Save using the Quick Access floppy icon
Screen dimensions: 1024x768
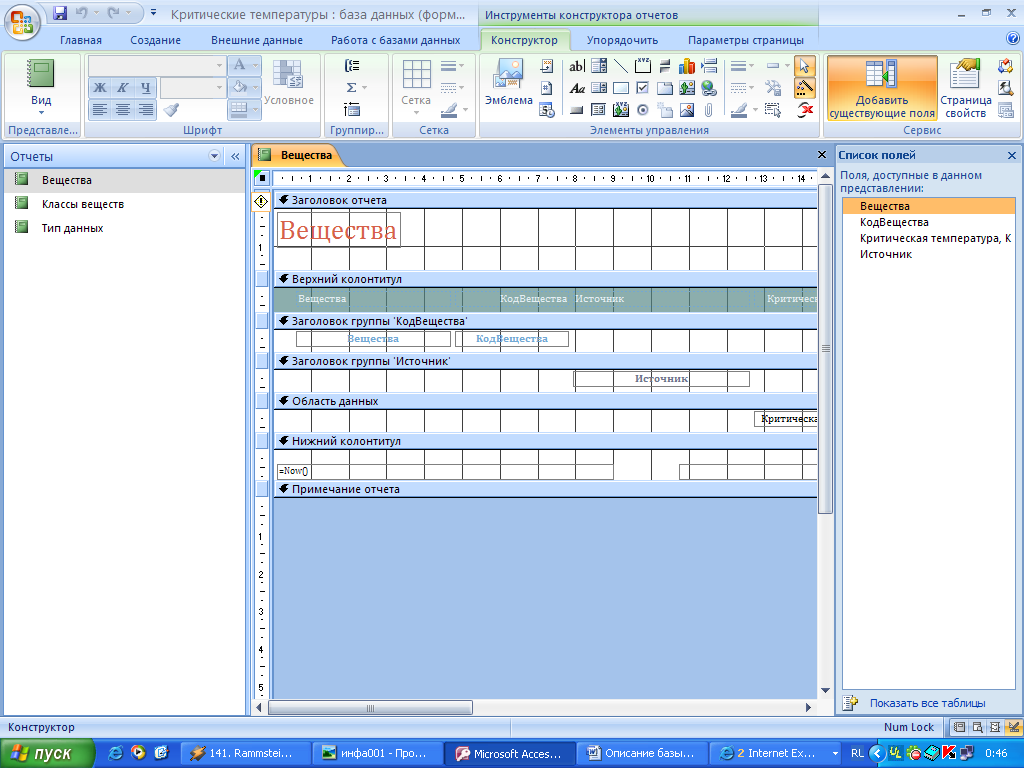point(60,13)
